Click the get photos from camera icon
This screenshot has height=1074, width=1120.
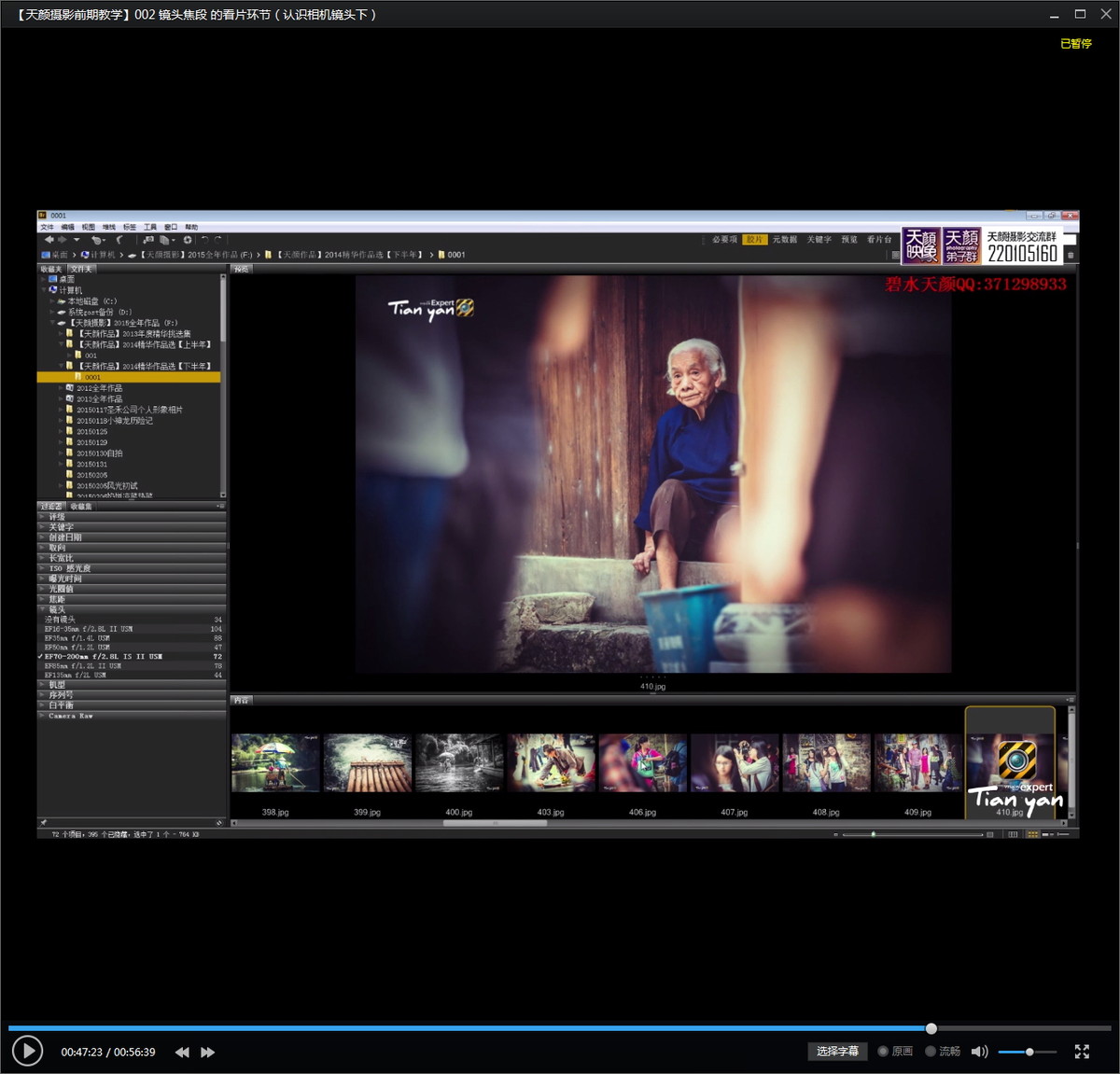[147, 240]
